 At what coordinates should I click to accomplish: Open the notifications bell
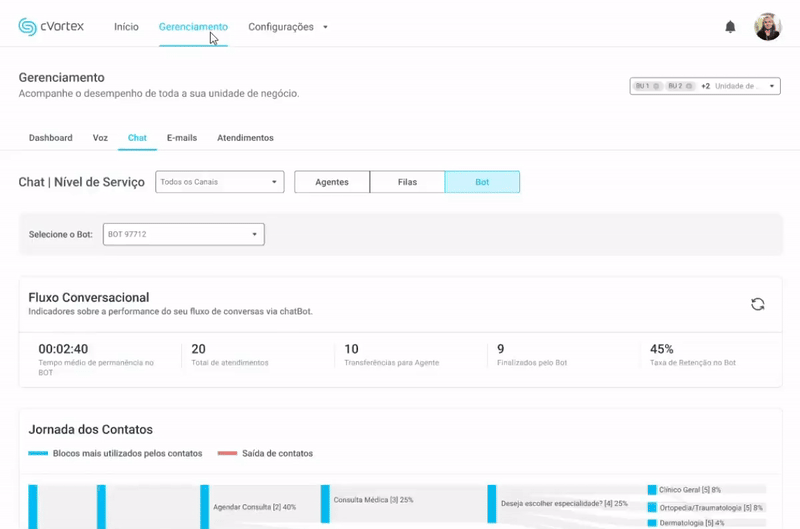pyautogui.click(x=730, y=27)
